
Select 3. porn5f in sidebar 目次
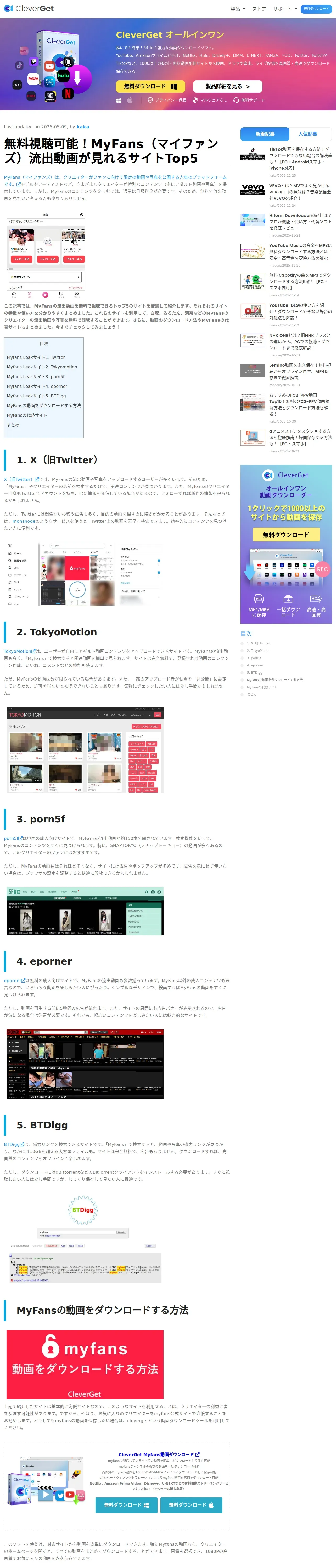point(254,658)
